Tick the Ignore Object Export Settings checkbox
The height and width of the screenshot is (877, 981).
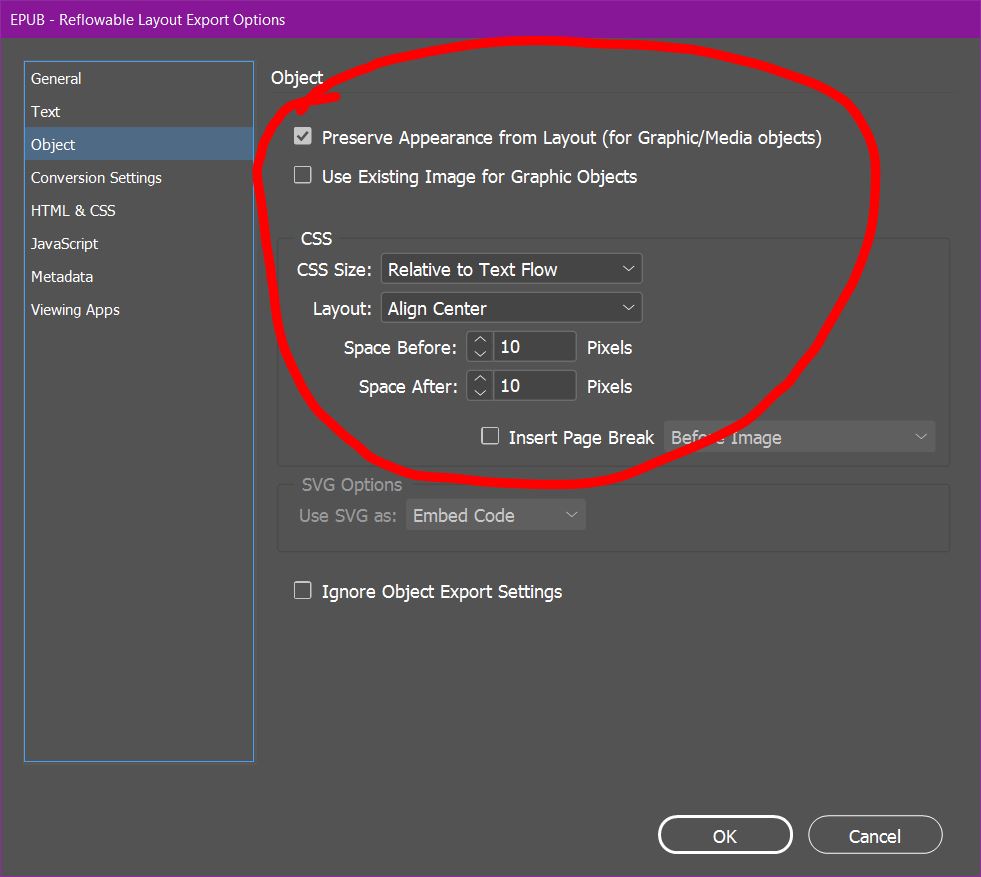coord(303,591)
